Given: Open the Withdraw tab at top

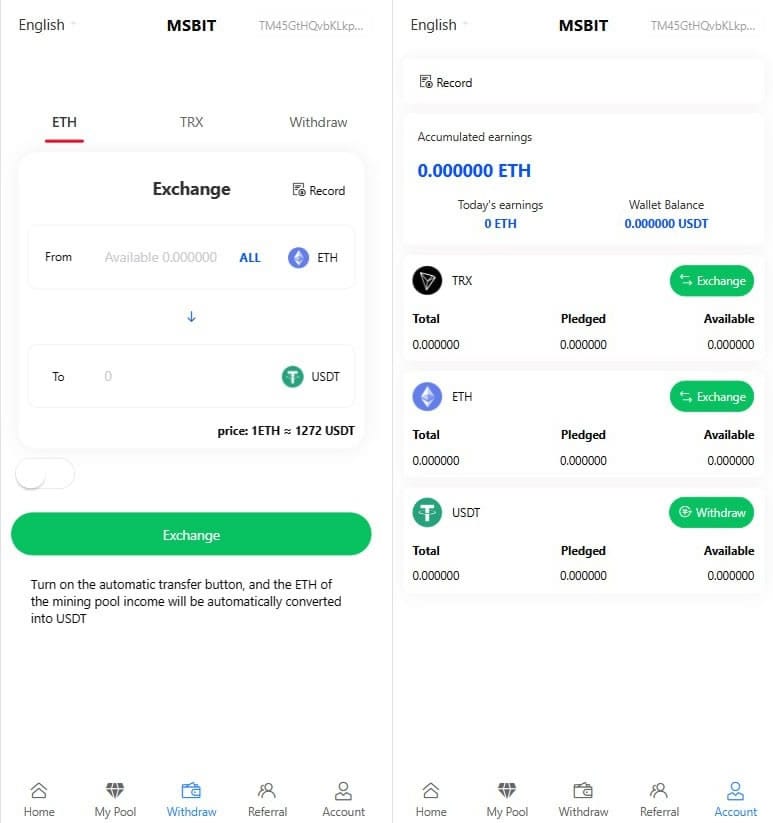Looking at the screenshot, I should point(318,122).
